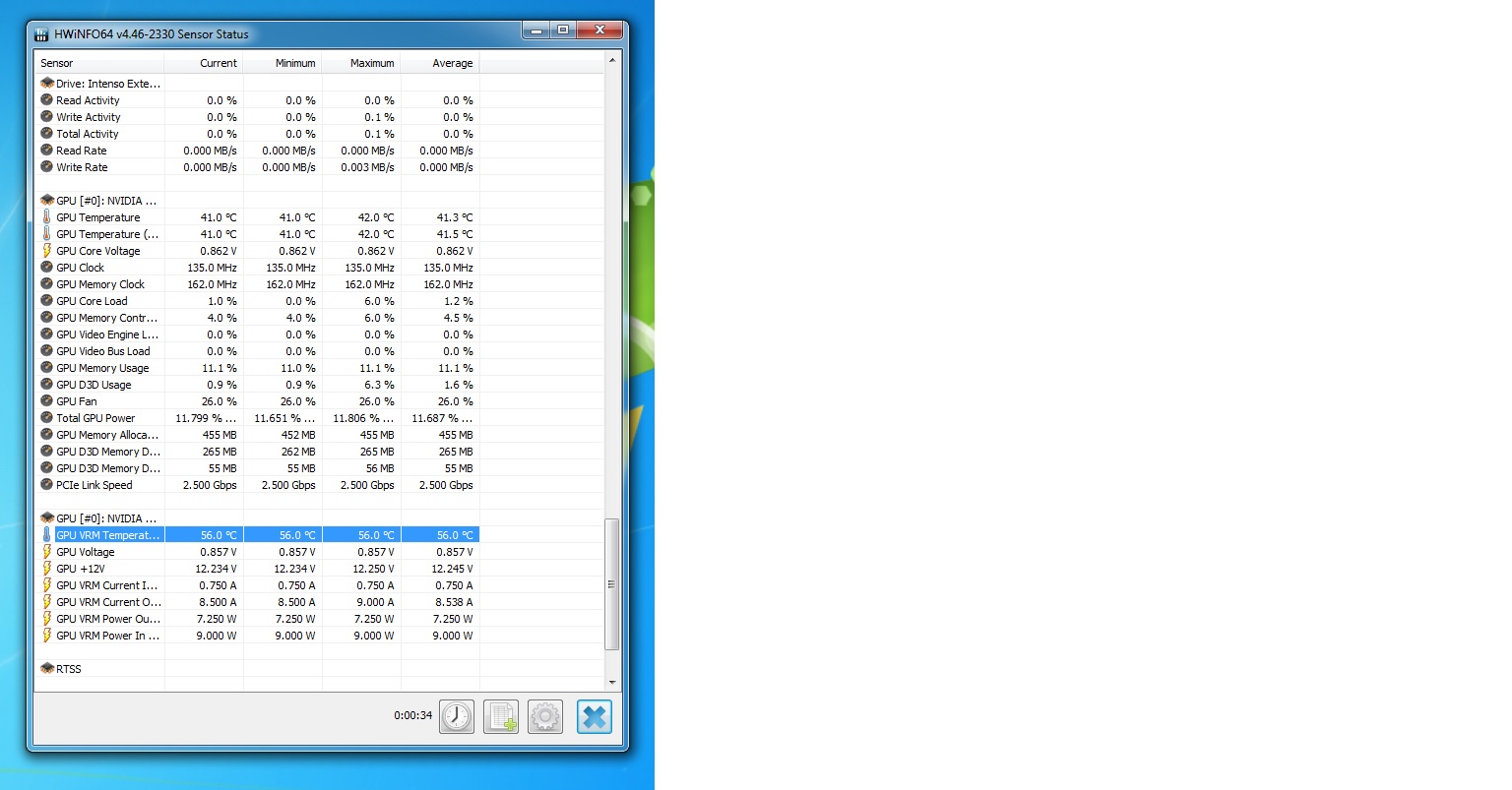
Task: Select the GPU [#0]: NVIDIA group above VRM Temperature
Action: (257, 518)
